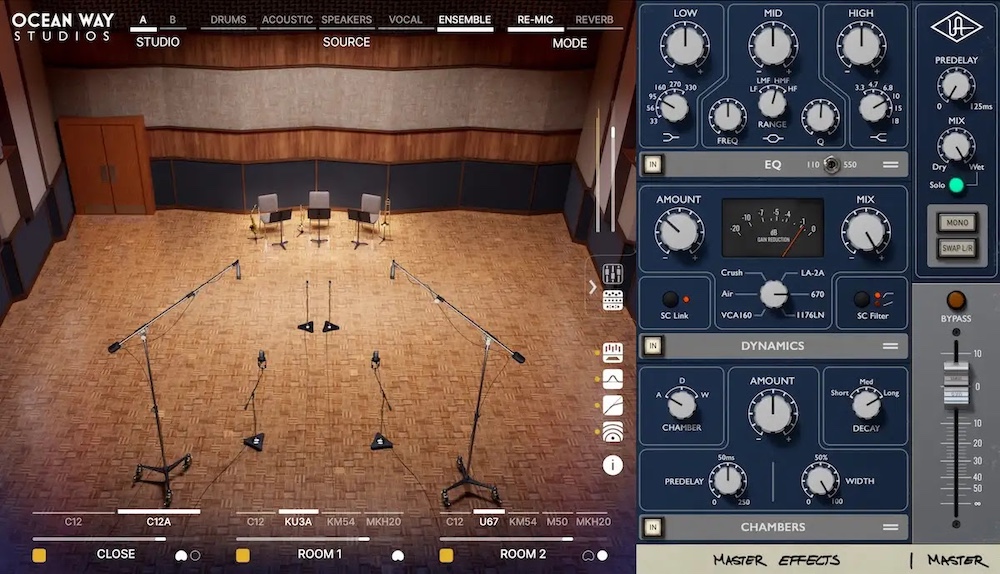The height and width of the screenshot is (574, 1000).
Task: Open the EQ section menu handle
Action: tap(890, 165)
